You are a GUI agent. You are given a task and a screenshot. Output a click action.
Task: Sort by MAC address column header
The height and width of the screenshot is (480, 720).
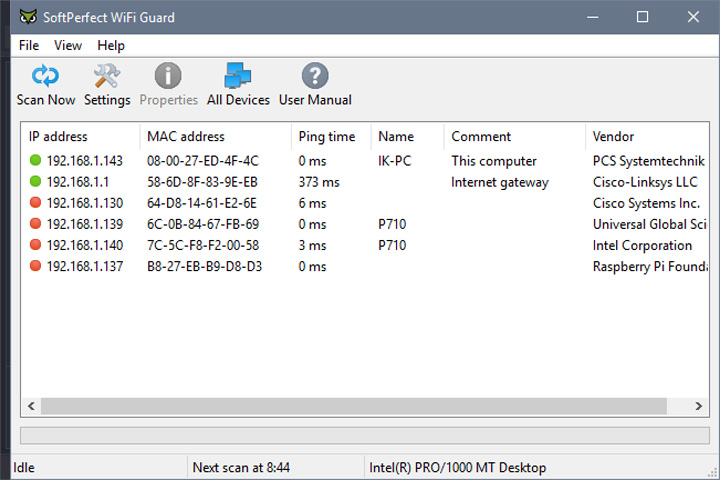(215, 136)
